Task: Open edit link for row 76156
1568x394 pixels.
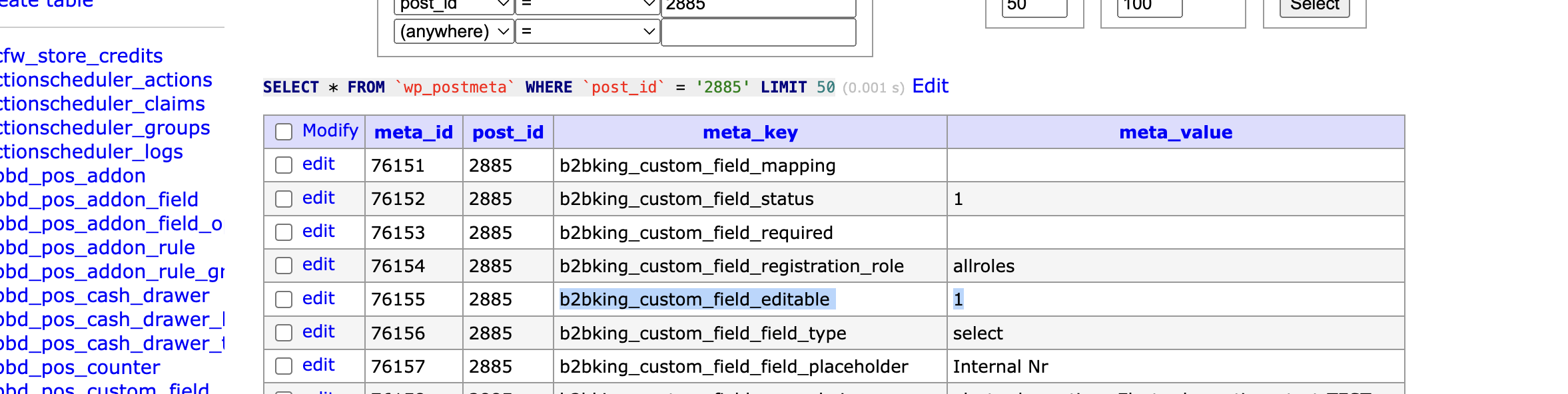Action: [318, 331]
